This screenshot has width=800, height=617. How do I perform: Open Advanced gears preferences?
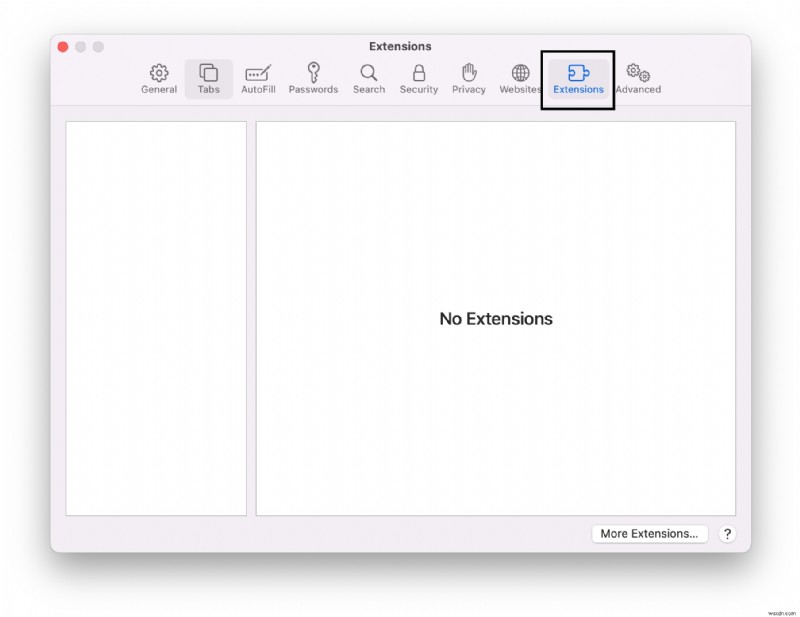click(x=638, y=79)
